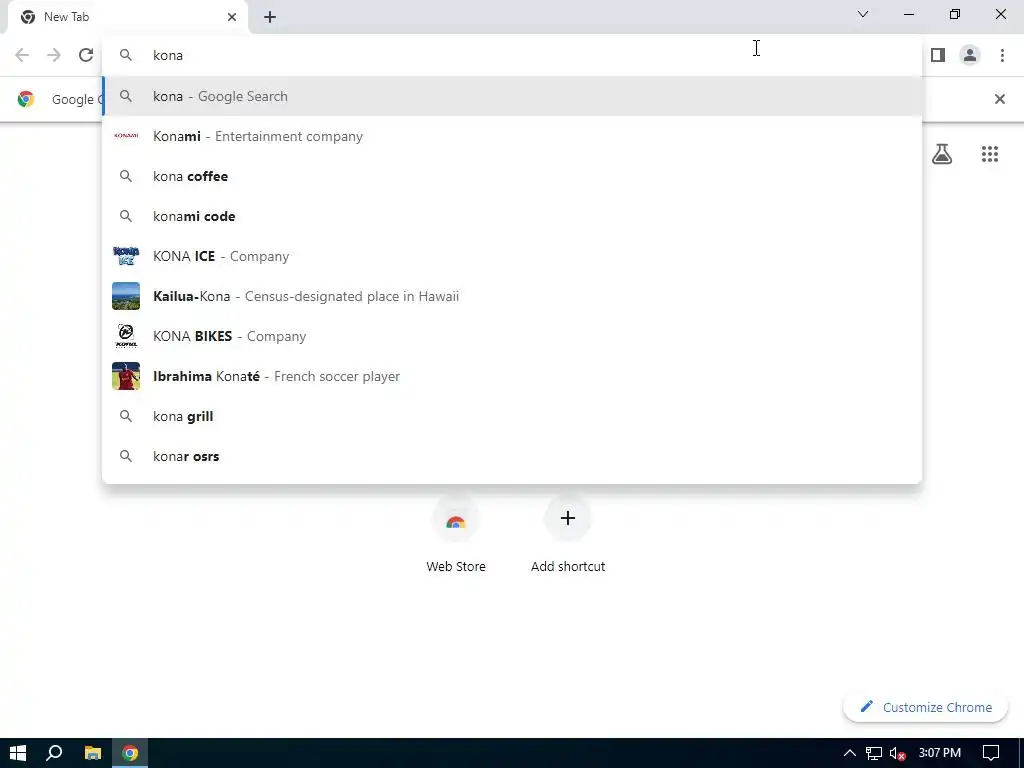This screenshot has width=1024, height=768.
Task: Go back using the back arrow
Action: click(22, 55)
